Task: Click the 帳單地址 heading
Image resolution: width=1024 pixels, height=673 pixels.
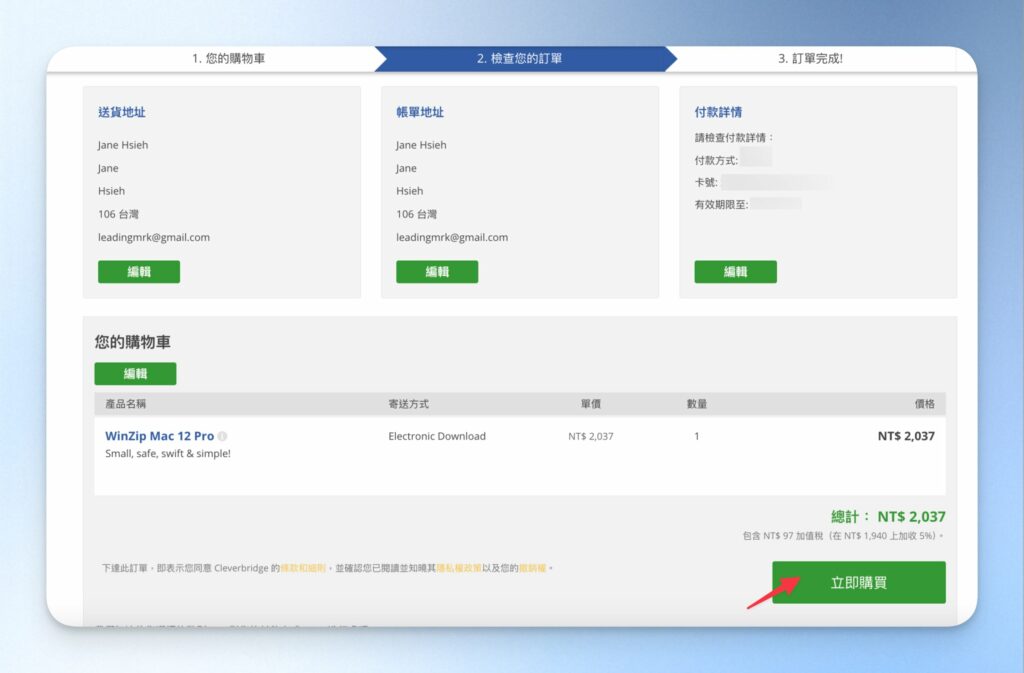Action: (420, 112)
